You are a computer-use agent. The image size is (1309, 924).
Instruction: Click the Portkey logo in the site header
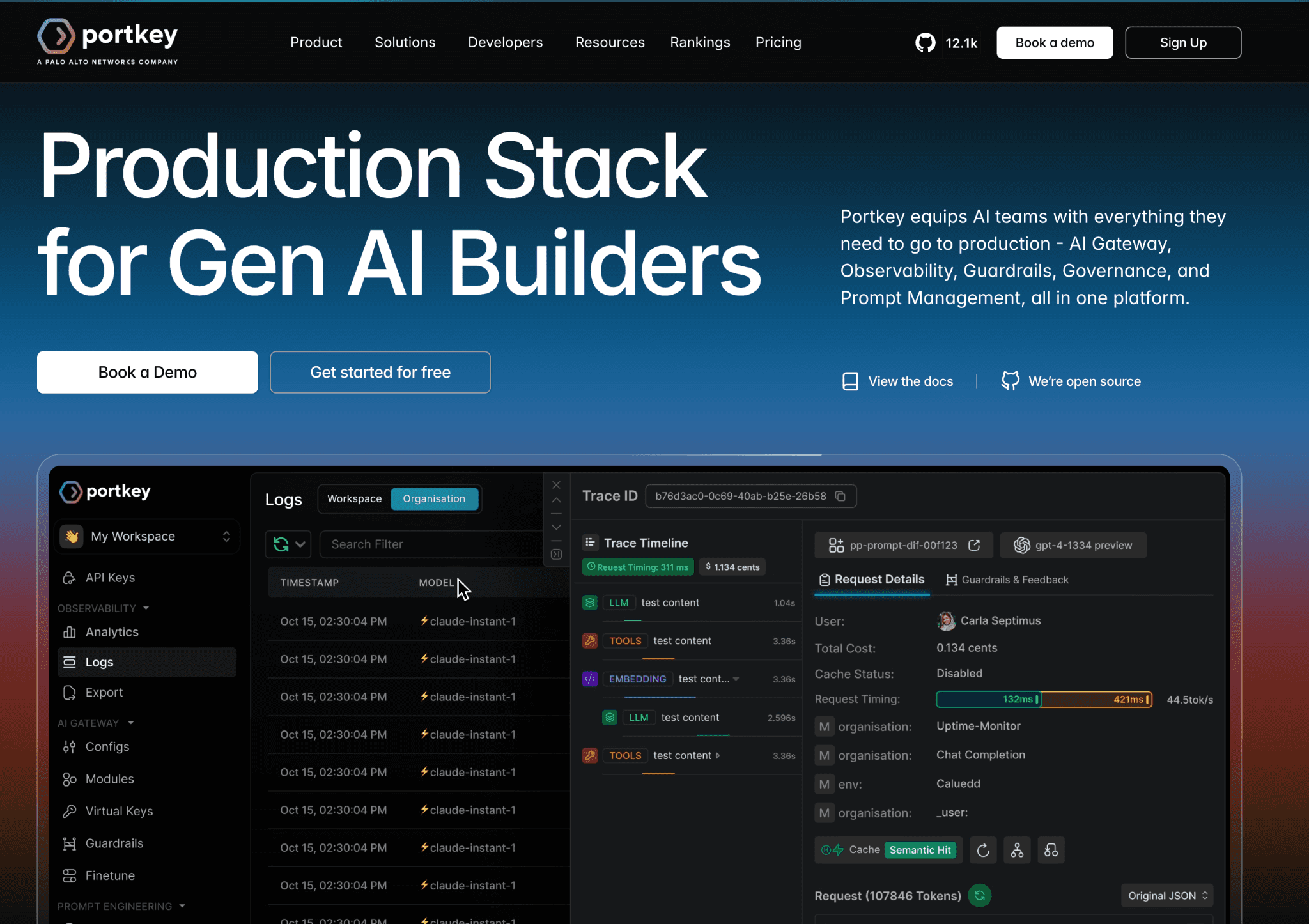(x=107, y=42)
